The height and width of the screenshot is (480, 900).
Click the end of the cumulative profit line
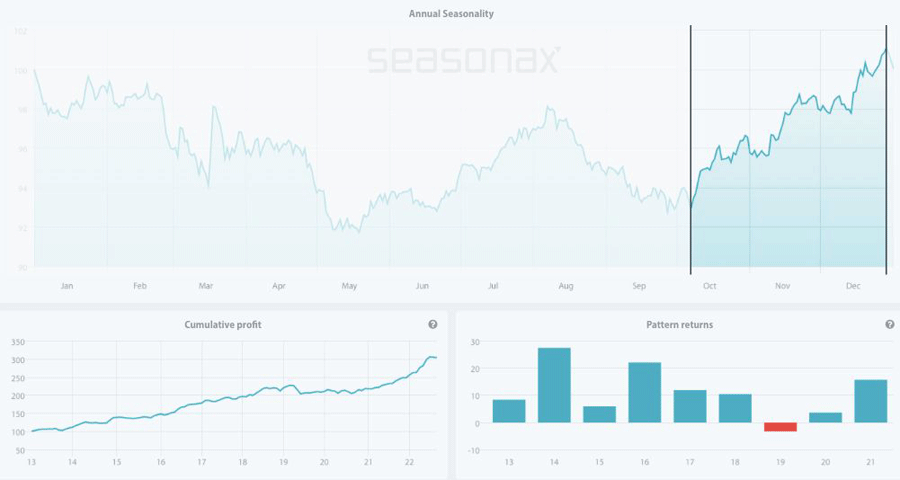coord(436,358)
